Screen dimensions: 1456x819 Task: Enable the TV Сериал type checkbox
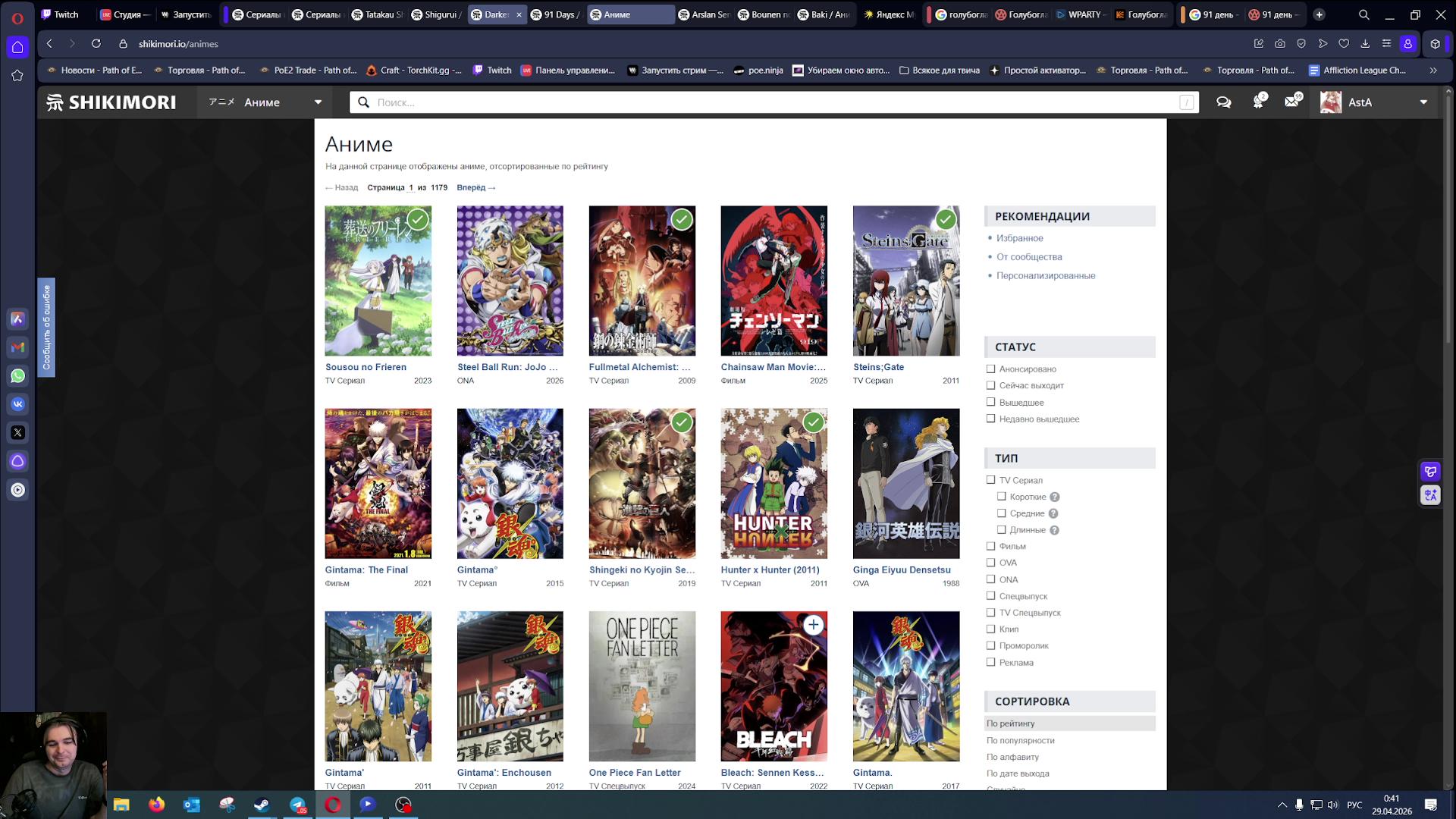pos(990,480)
